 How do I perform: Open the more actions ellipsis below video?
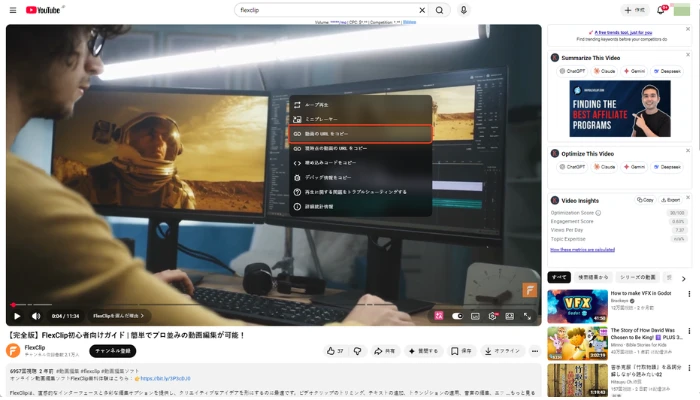point(535,351)
